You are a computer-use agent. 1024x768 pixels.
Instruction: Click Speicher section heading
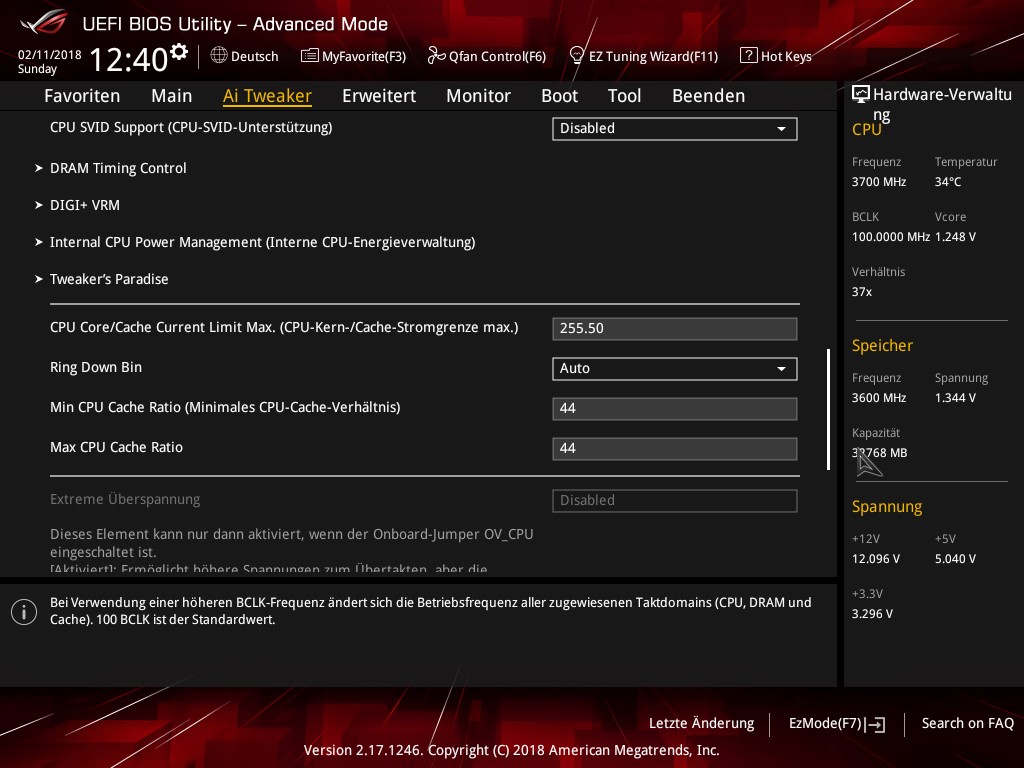click(882, 345)
